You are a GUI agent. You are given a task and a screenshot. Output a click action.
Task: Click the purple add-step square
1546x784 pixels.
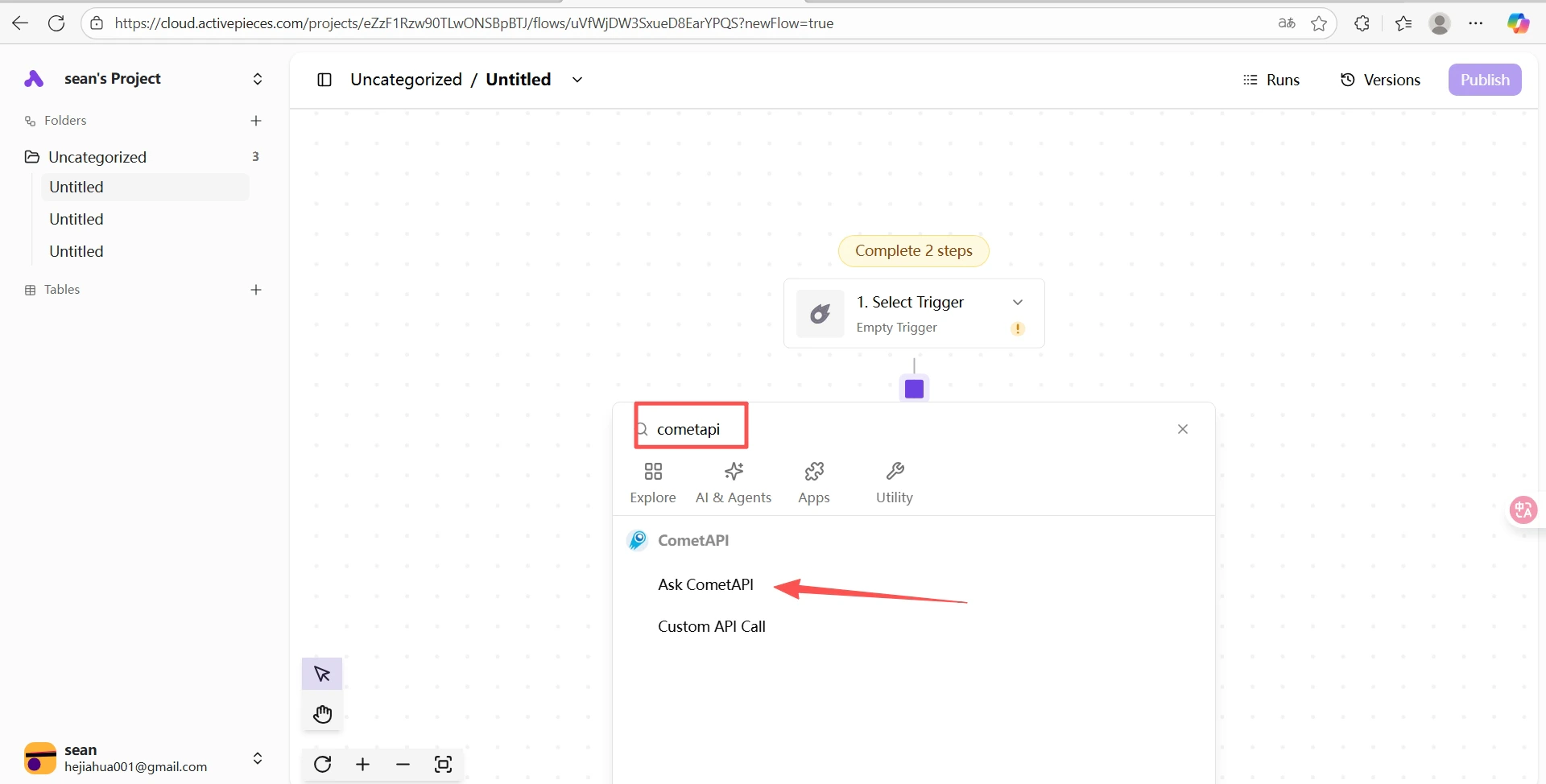[x=914, y=390]
